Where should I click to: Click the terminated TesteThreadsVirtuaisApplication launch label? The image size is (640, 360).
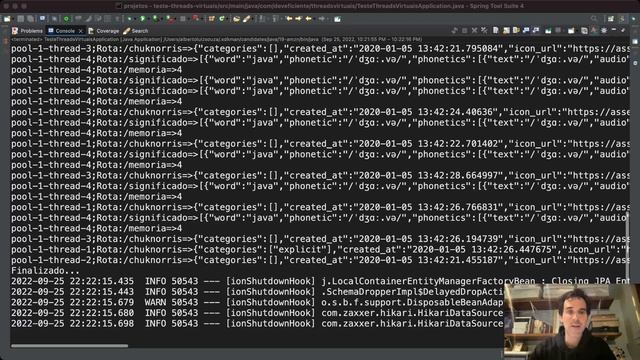pos(216,39)
